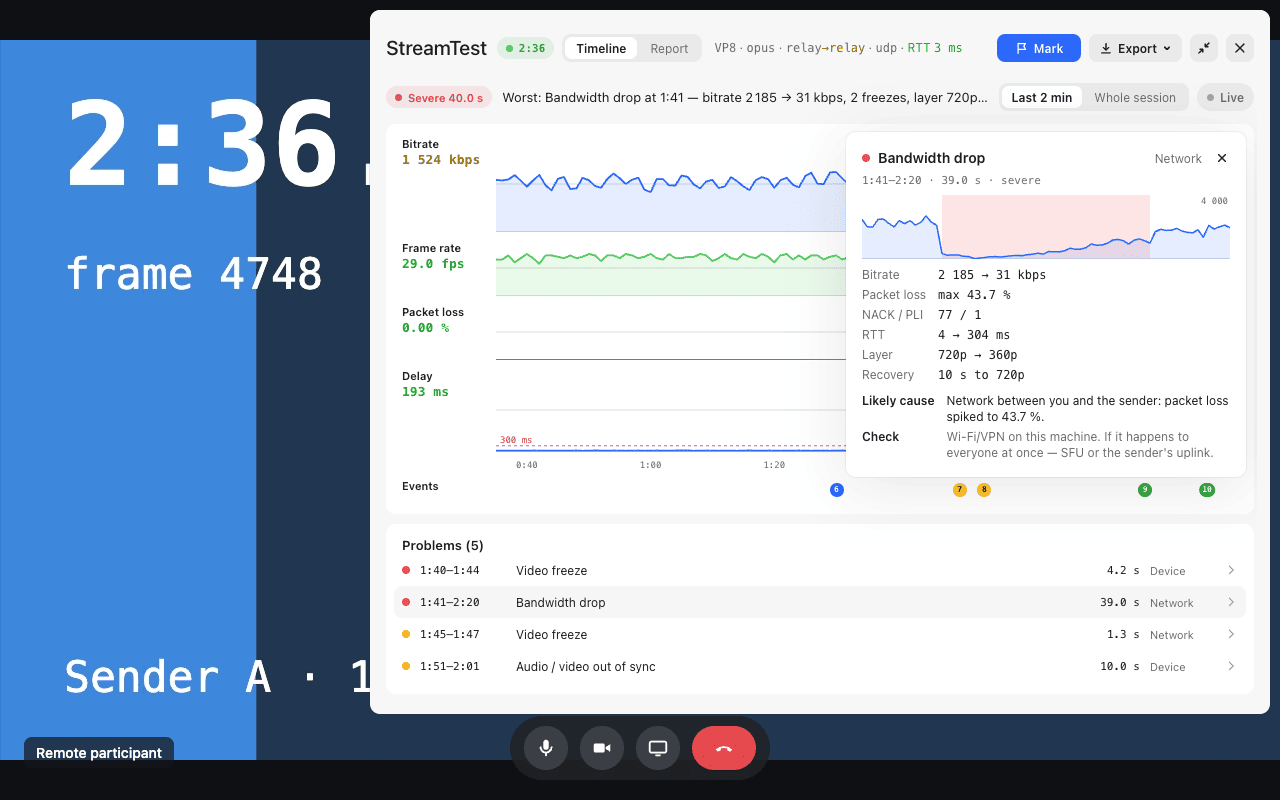
Task: Click the Network tag in detail card
Action: [x=1178, y=158]
